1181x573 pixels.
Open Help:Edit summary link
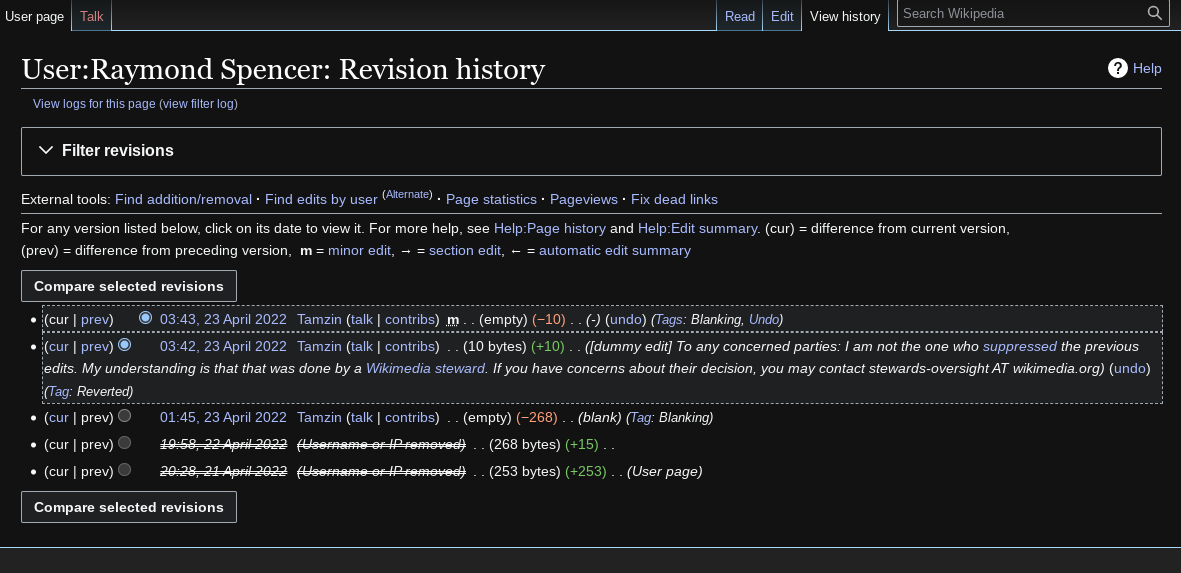click(697, 228)
